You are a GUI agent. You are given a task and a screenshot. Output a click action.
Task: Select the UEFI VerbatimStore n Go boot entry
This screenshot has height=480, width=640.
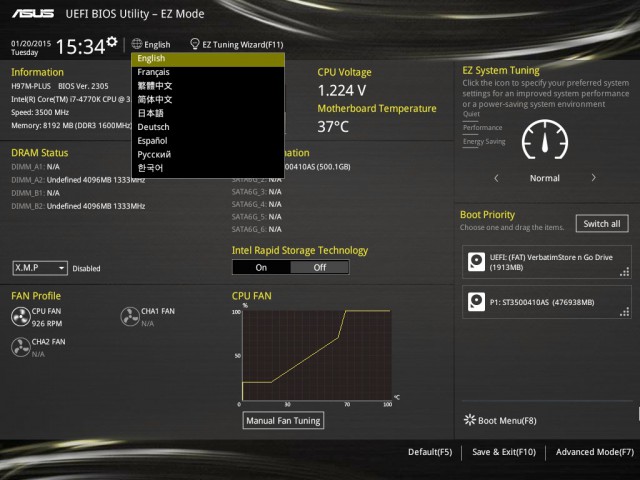[x=547, y=262]
